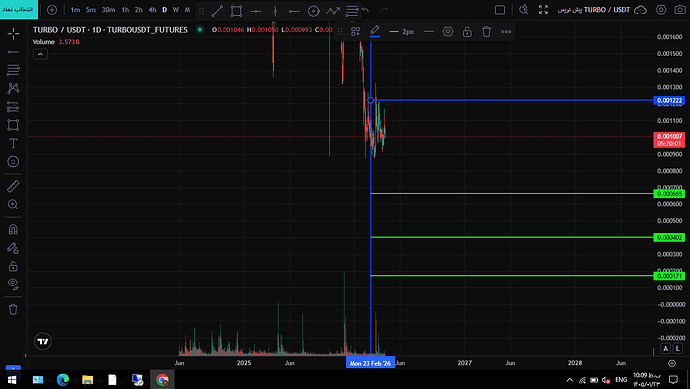The image size is (690, 389).
Task: Hide all drawings using eye icon
Action: pyautogui.click(x=13, y=285)
